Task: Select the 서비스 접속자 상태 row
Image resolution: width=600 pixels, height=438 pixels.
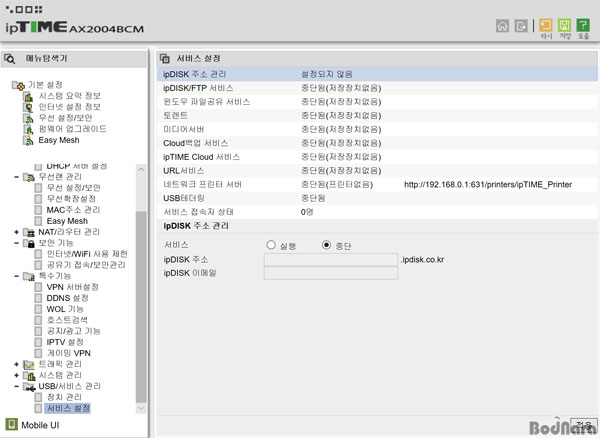Action: pos(377,212)
